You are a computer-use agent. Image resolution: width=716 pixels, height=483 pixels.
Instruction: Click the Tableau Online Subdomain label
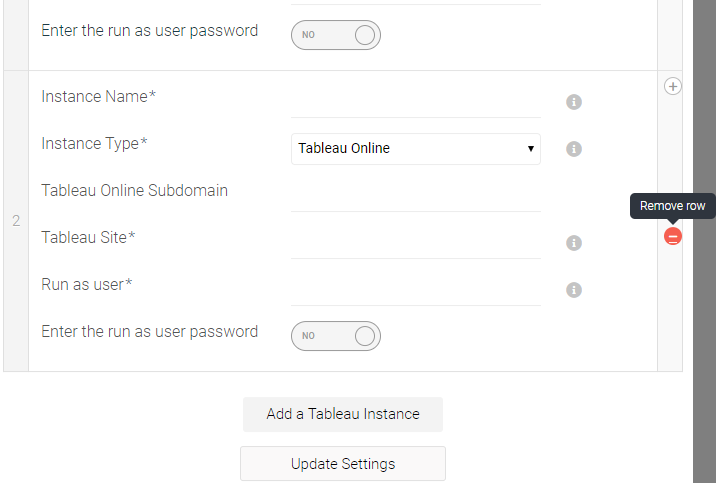pos(134,190)
